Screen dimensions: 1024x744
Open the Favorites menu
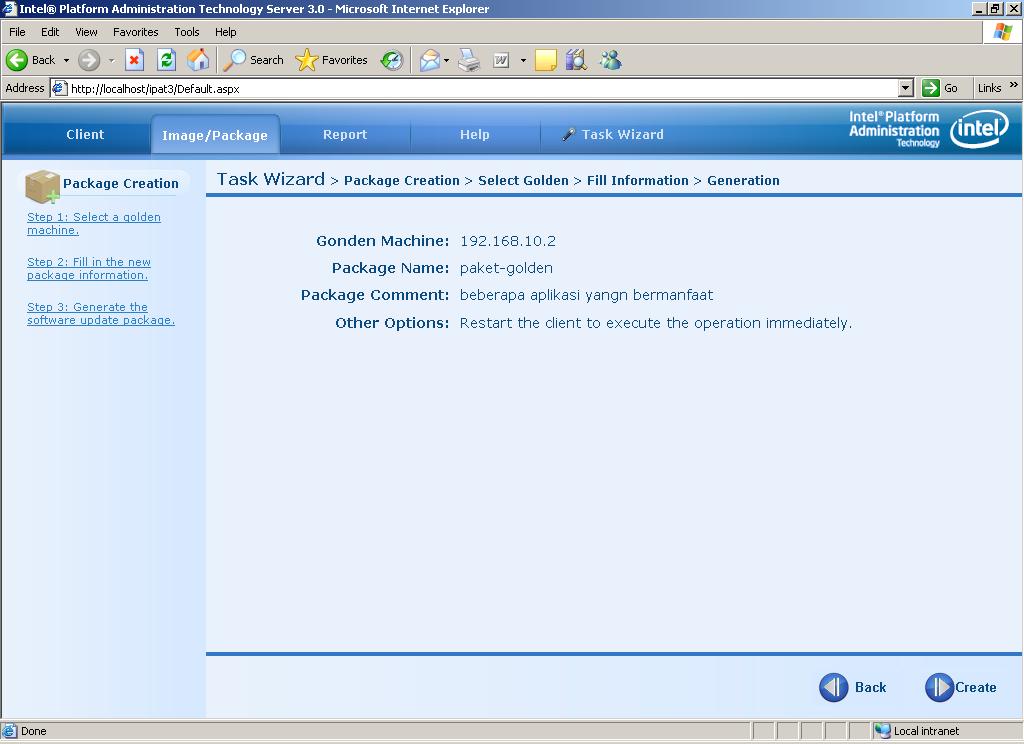tap(135, 32)
